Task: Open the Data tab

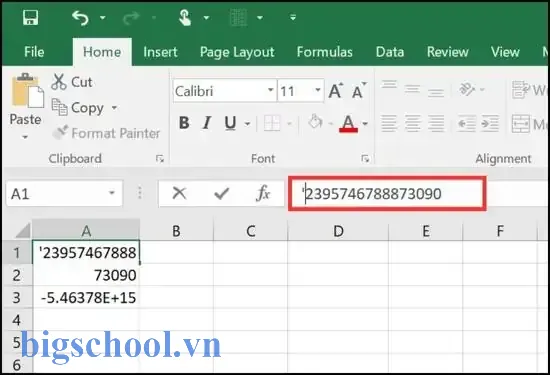Action: [390, 52]
